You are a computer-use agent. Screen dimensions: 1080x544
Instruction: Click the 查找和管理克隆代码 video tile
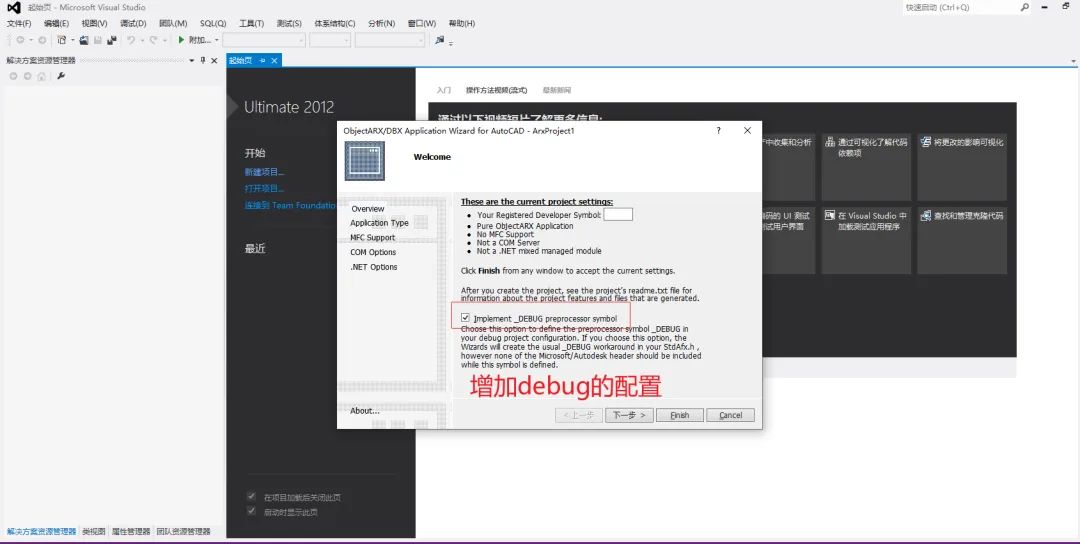pos(962,240)
